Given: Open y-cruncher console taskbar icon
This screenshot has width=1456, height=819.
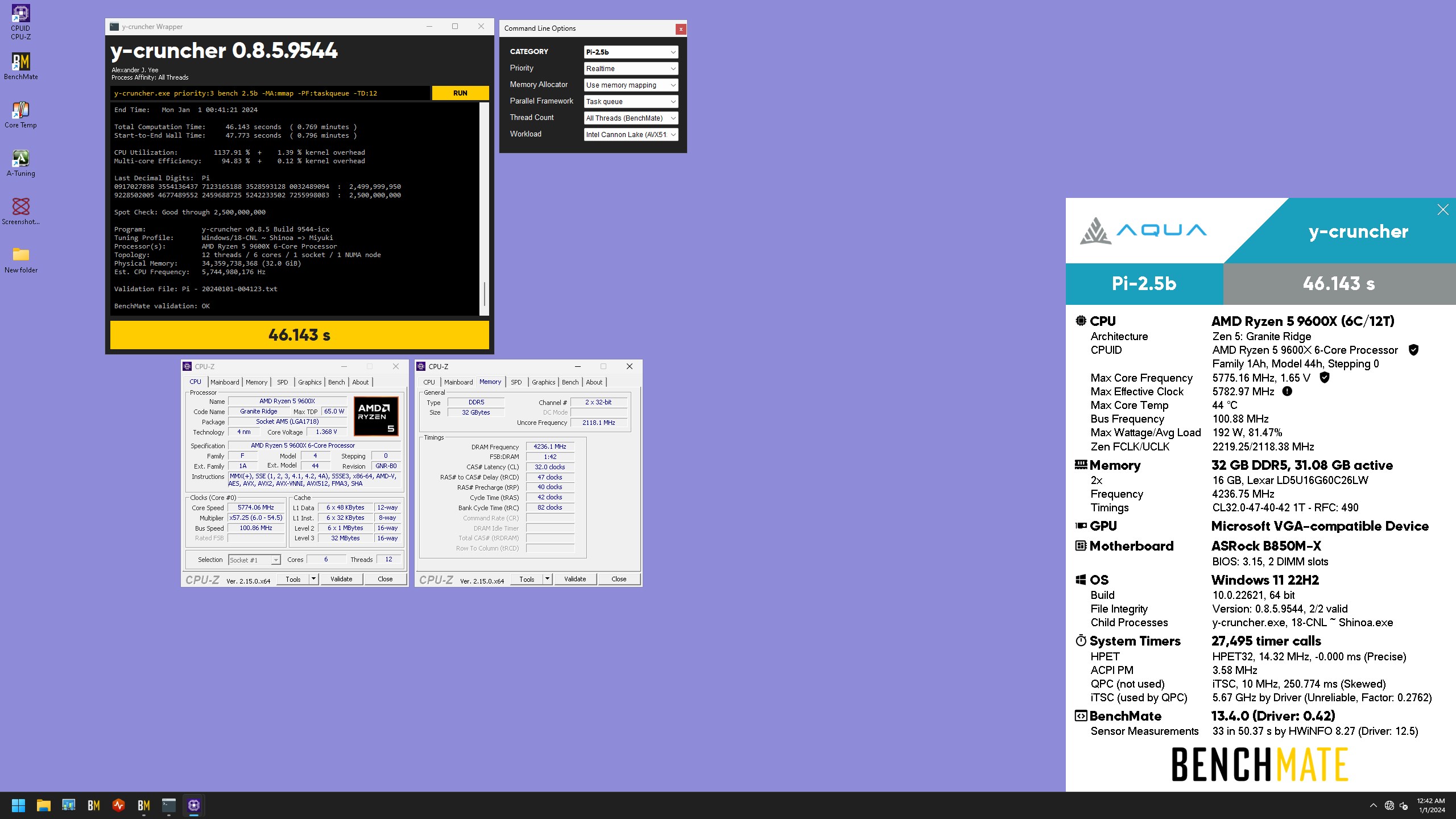Looking at the screenshot, I should (x=168, y=805).
